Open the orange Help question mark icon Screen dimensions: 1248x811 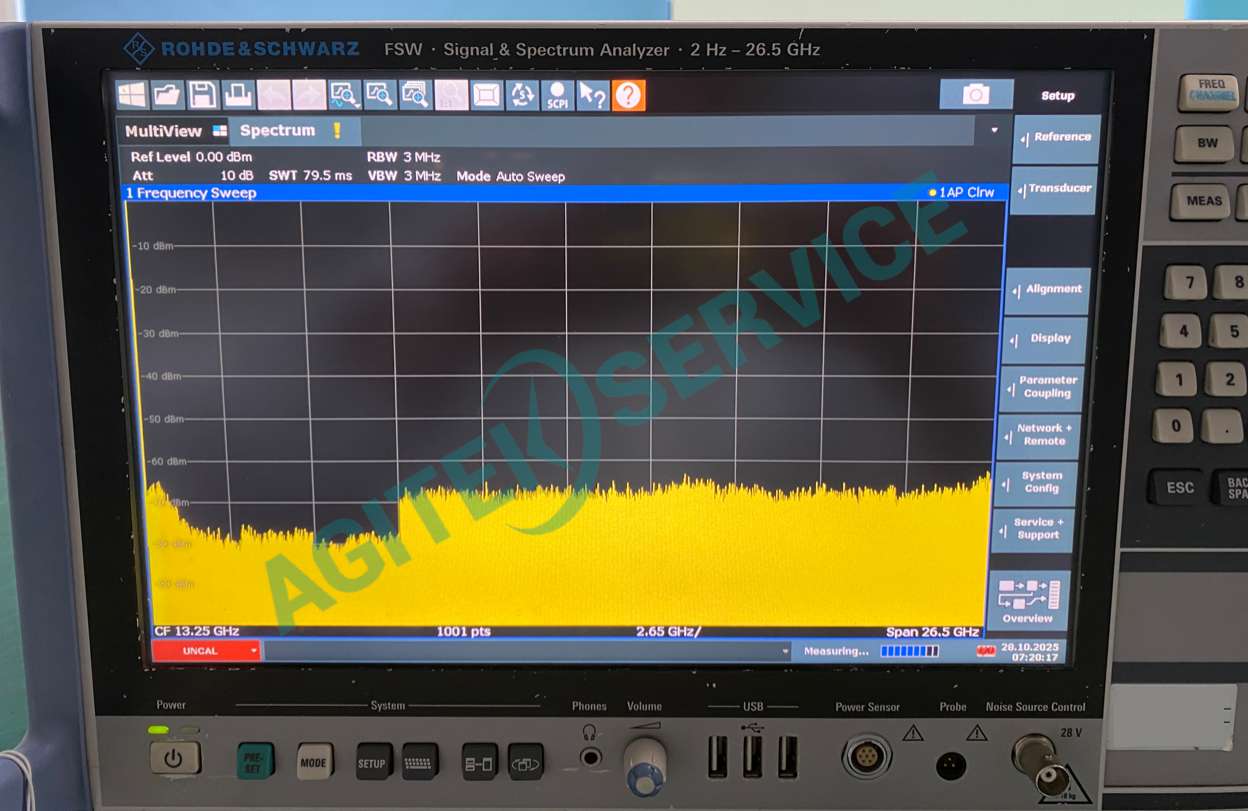628,95
